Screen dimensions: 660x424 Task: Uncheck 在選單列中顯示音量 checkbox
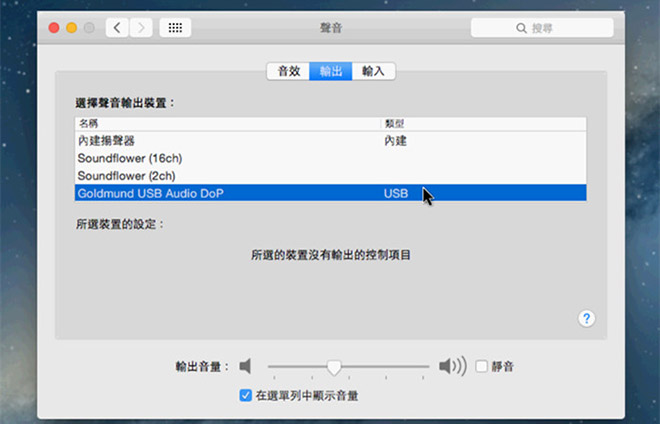pos(245,395)
